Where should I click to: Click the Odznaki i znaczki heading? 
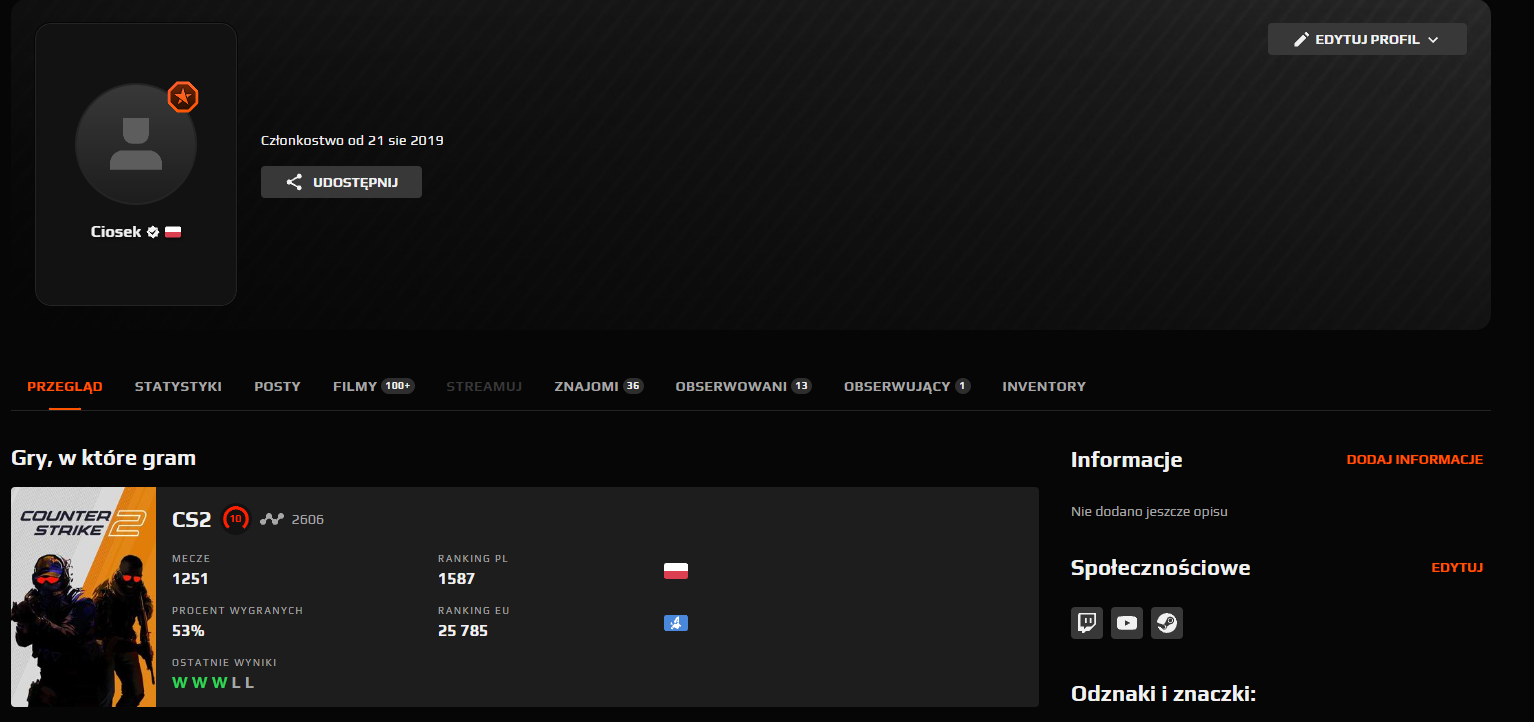pyautogui.click(x=1163, y=694)
